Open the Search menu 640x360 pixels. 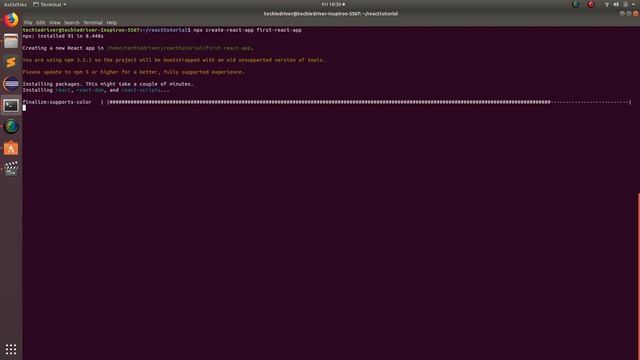(x=72, y=23)
